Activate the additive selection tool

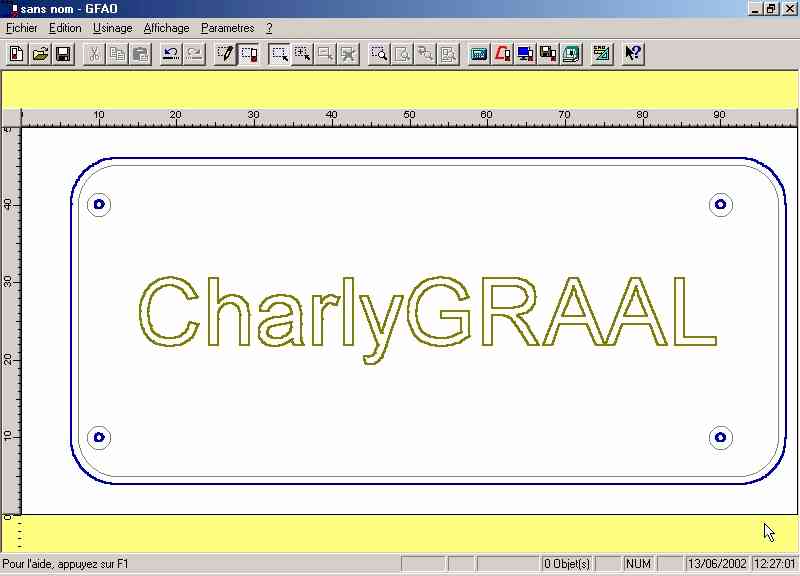point(303,54)
